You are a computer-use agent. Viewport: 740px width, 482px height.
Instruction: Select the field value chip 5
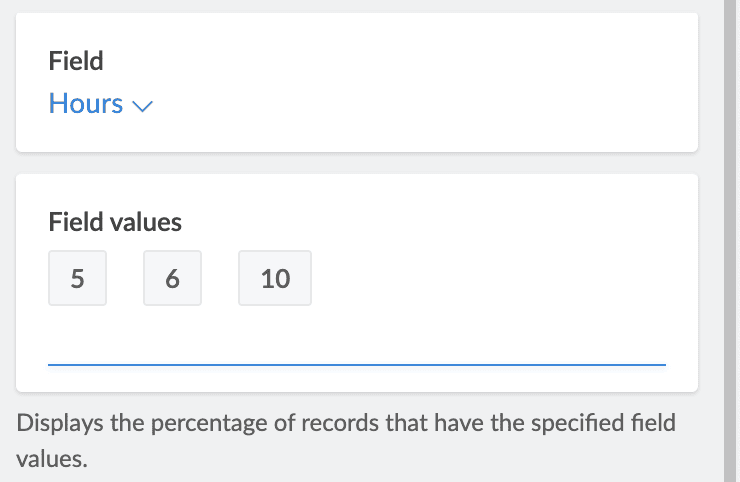[77, 278]
